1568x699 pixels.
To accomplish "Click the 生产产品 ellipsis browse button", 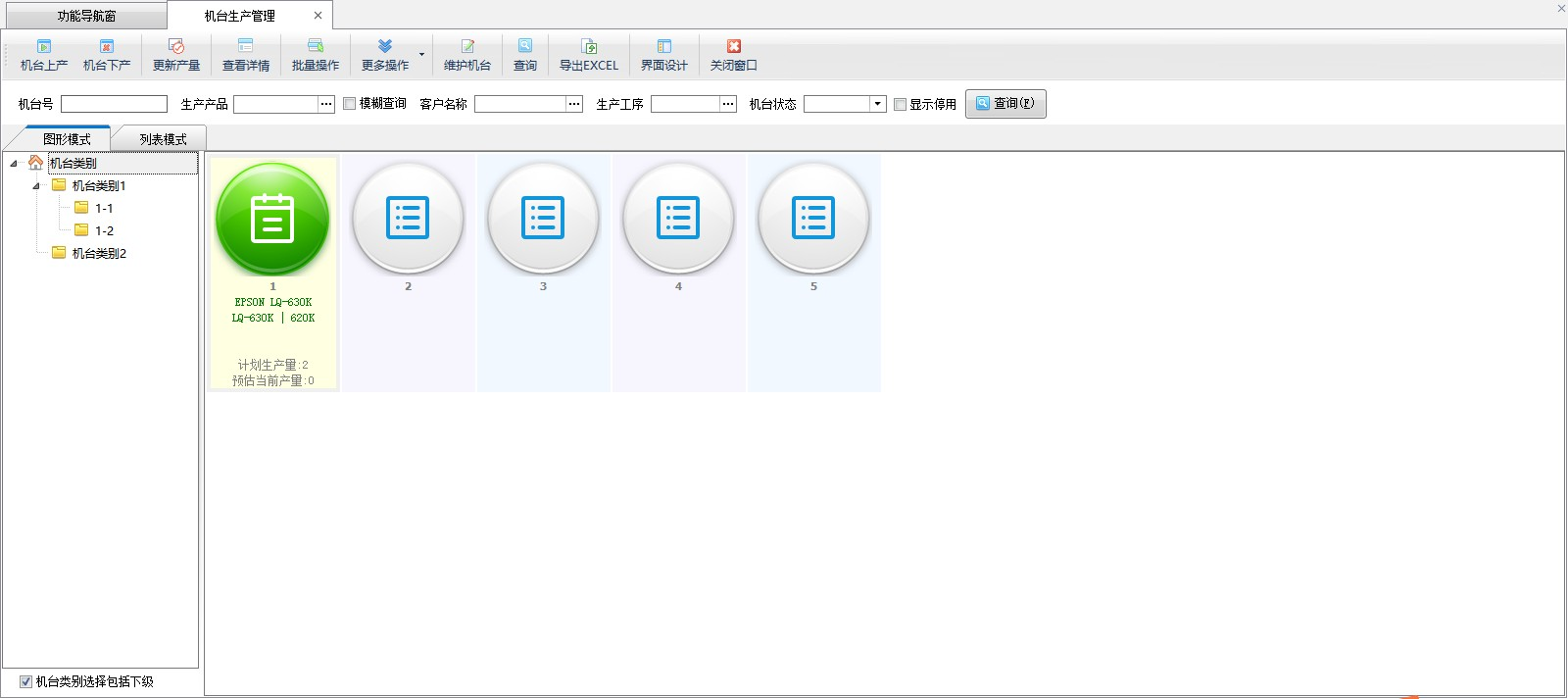I will (x=326, y=104).
